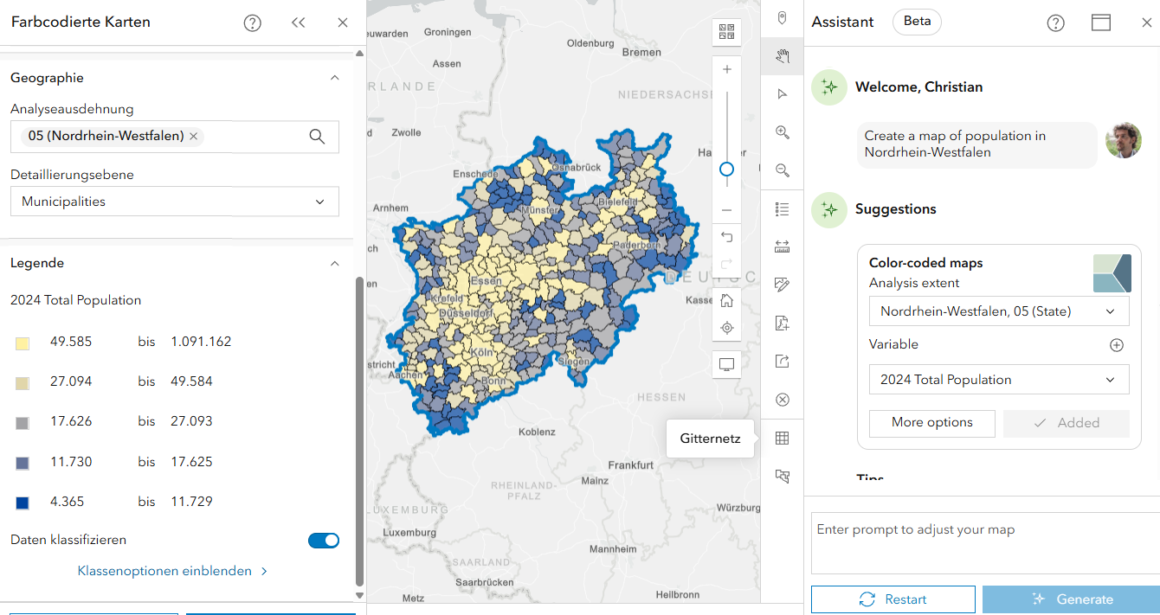
Task: Zoom in with the plus map button
Action: pyautogui.click(x=726, y=70)
